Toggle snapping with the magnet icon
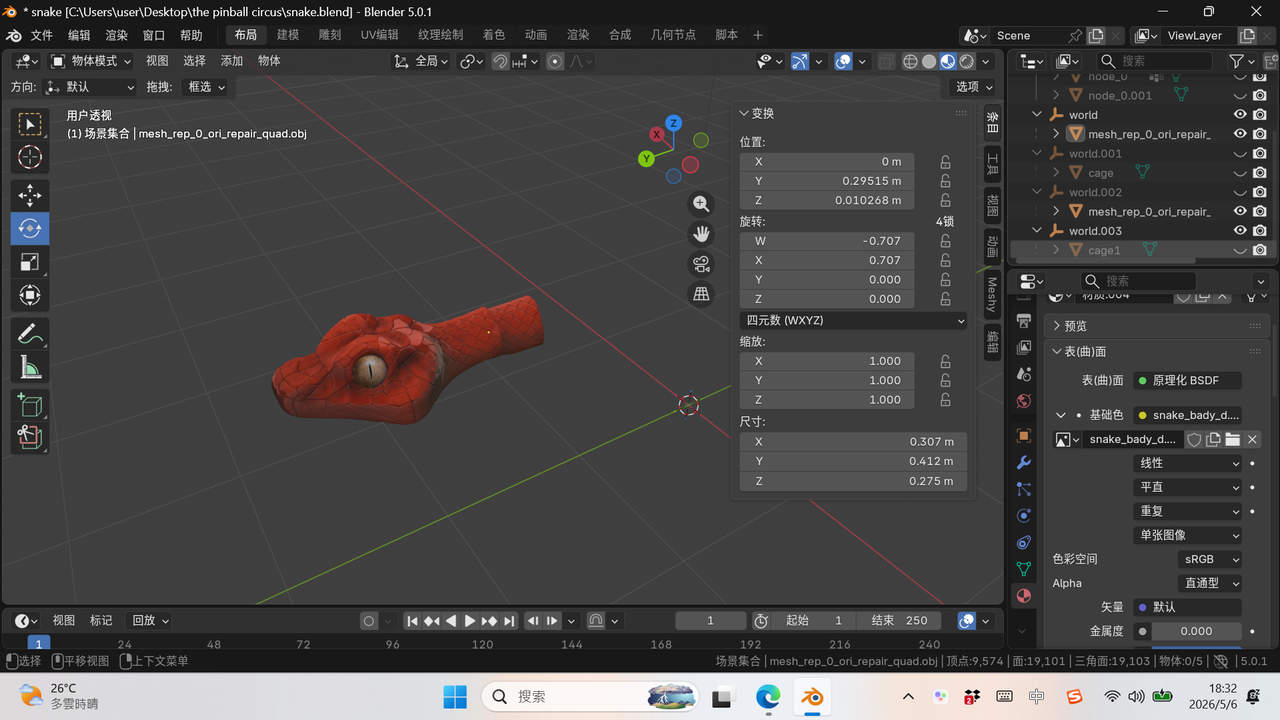Screen dimensions: 1280x720 tap(500, 61)
